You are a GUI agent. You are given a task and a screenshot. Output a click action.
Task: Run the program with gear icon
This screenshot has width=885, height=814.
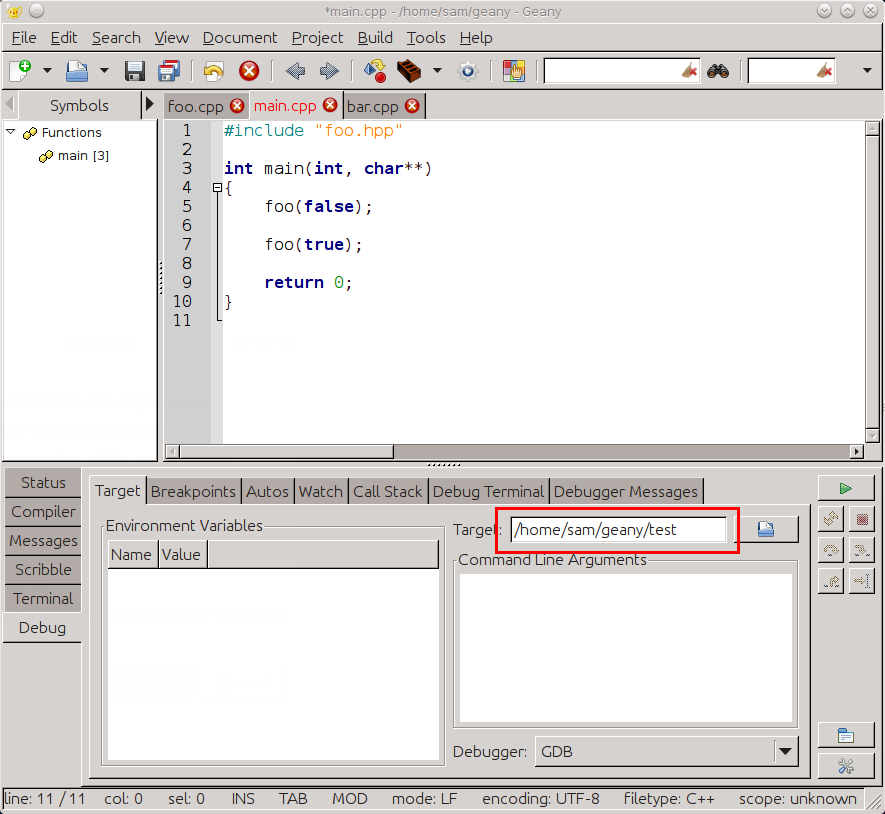[468, 71]
